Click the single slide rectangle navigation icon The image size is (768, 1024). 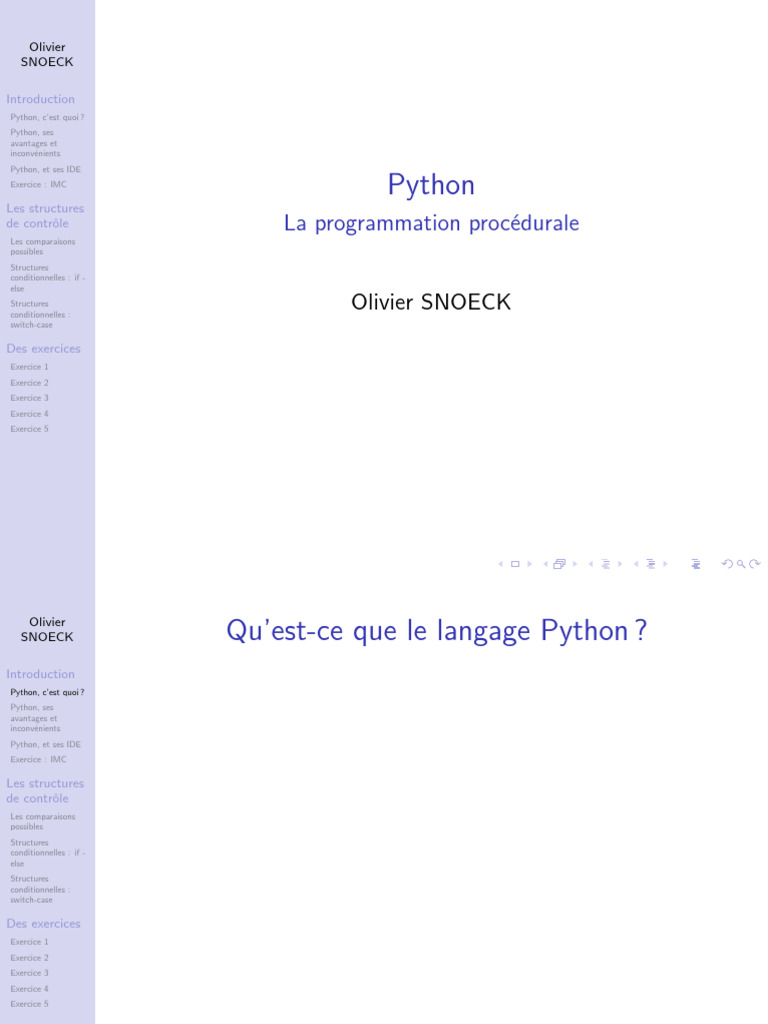(515, 564)
